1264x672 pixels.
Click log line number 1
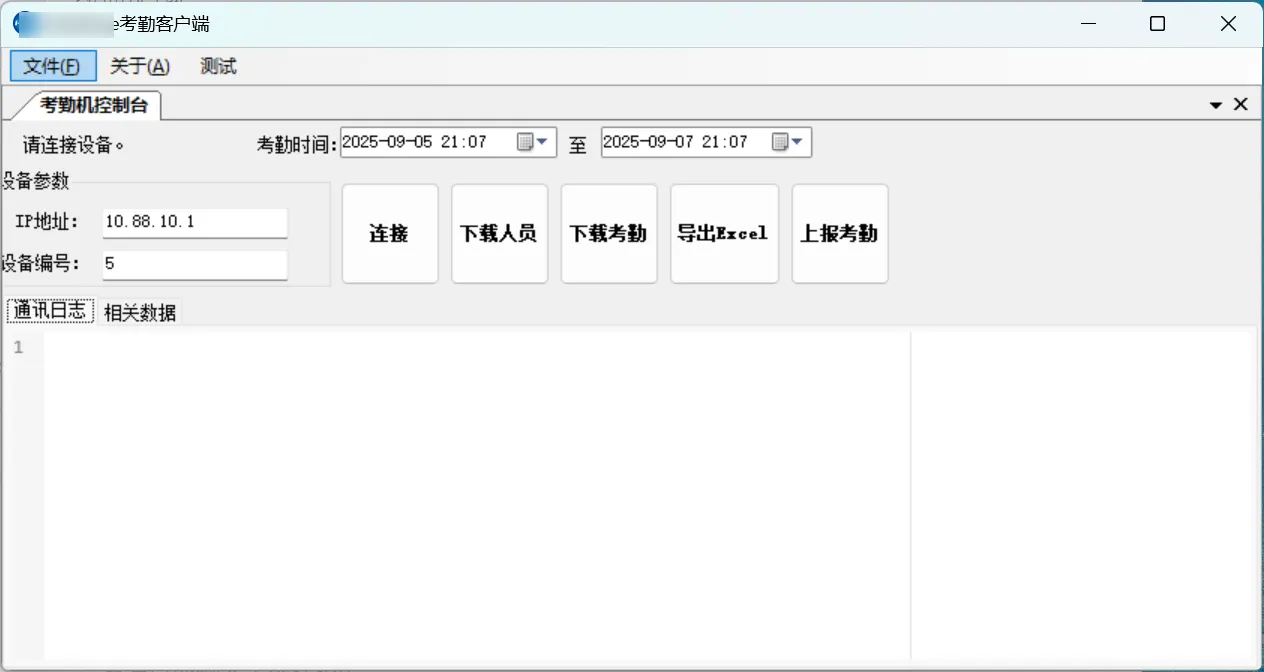pos(18,347)
